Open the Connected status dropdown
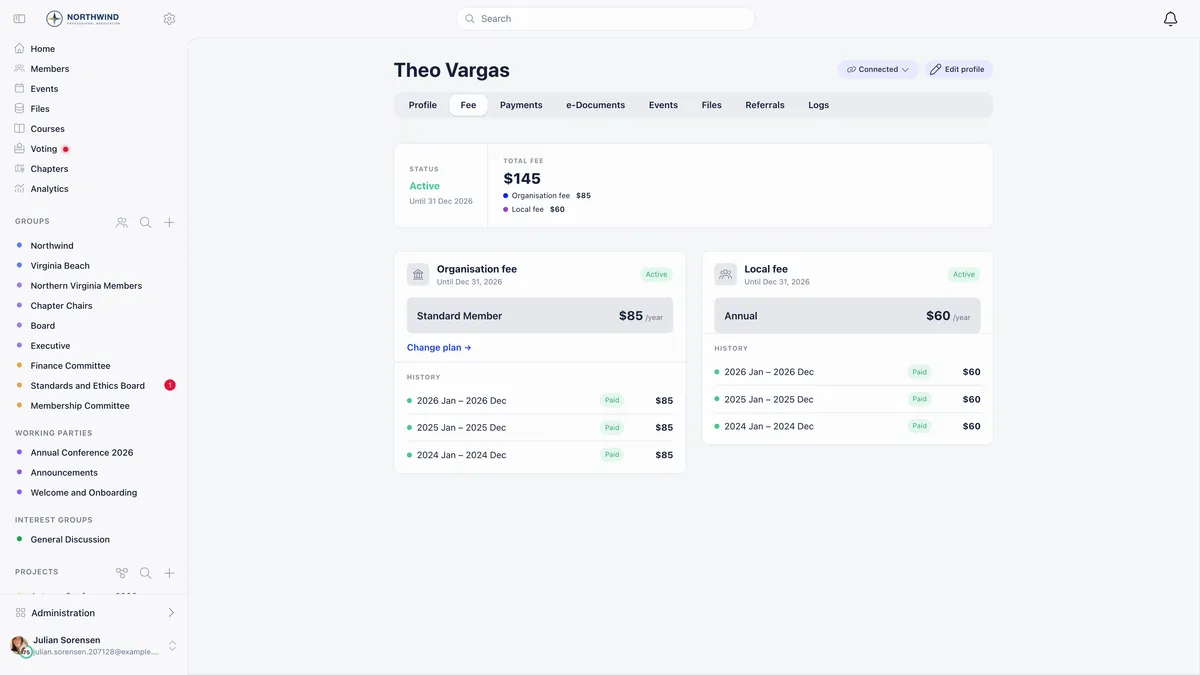 tap(878, 70)
